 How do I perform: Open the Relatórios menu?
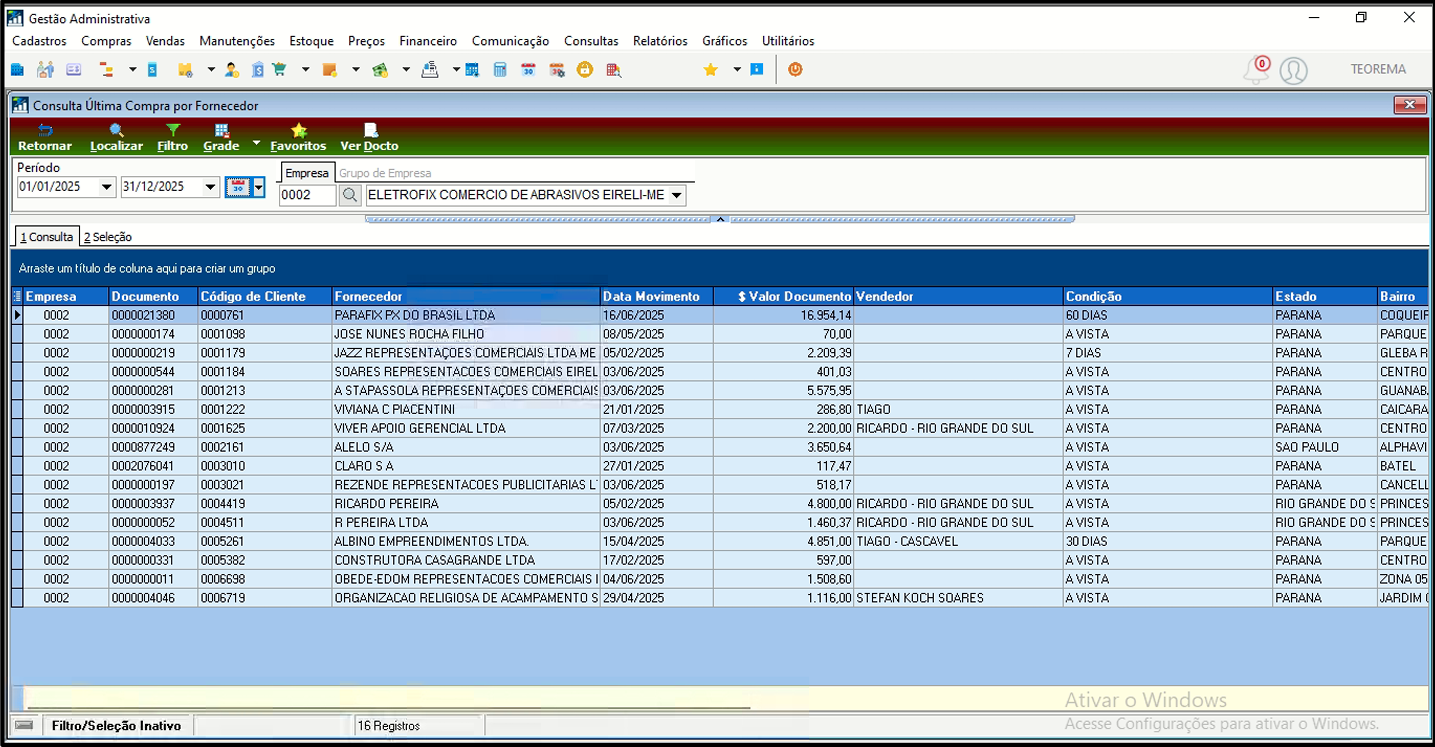point(660,41)
